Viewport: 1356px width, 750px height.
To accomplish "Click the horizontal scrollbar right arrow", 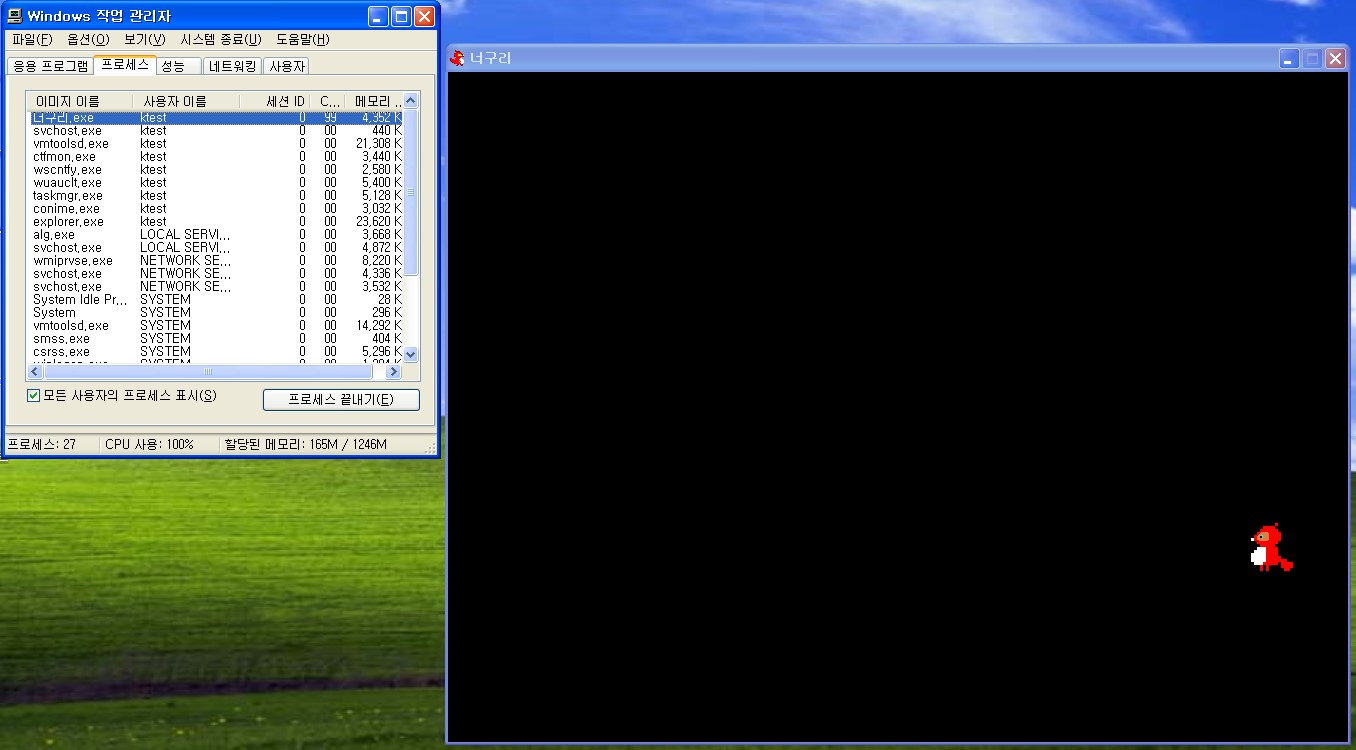I will click(393, 371).
